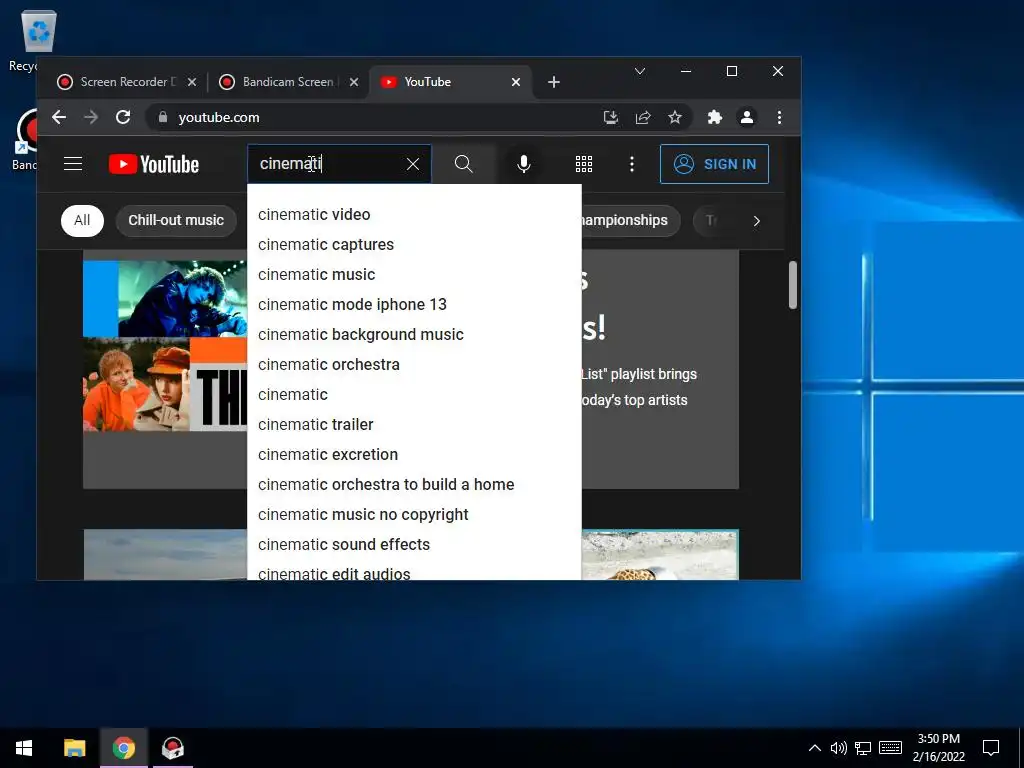Image resolution: width=1024 pixels, height=768 pixels.
Task: Open the YouTube hamburger guide menu
Action: click(72, 164)
